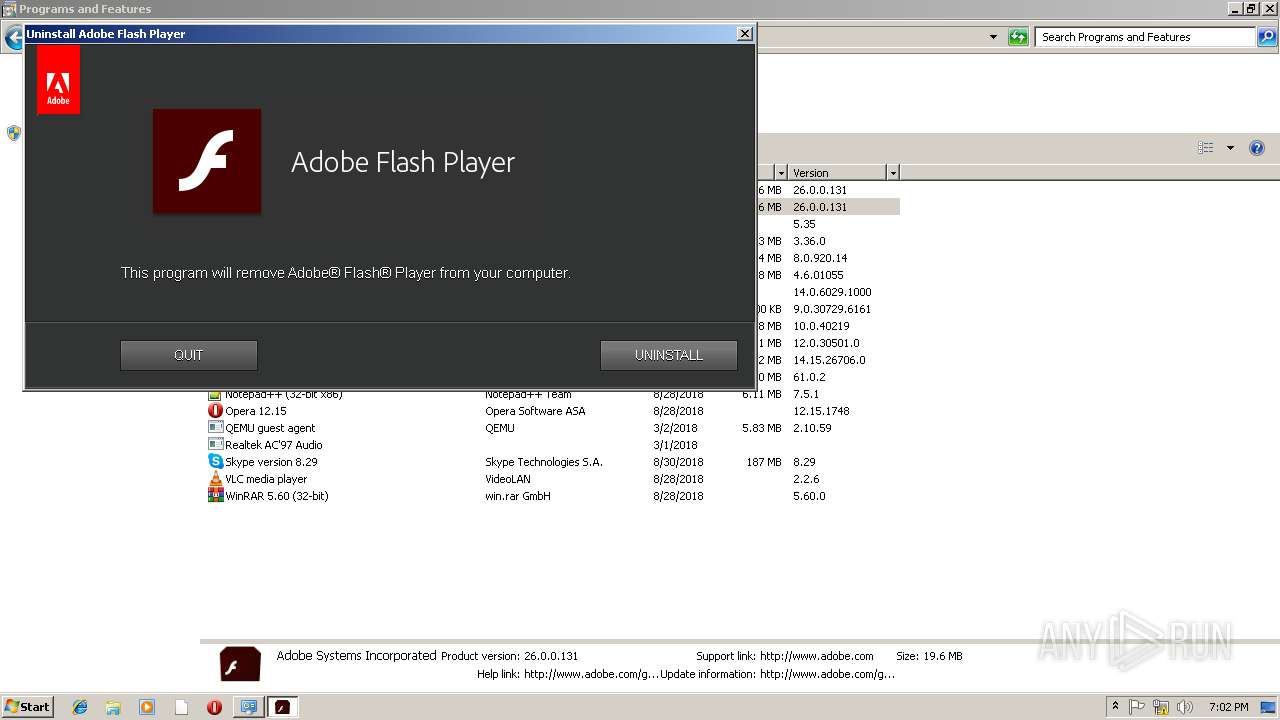Open Action Center flag tray icon
The width and height of the screenshot is (1280, 720).
tap(1138, 707)
